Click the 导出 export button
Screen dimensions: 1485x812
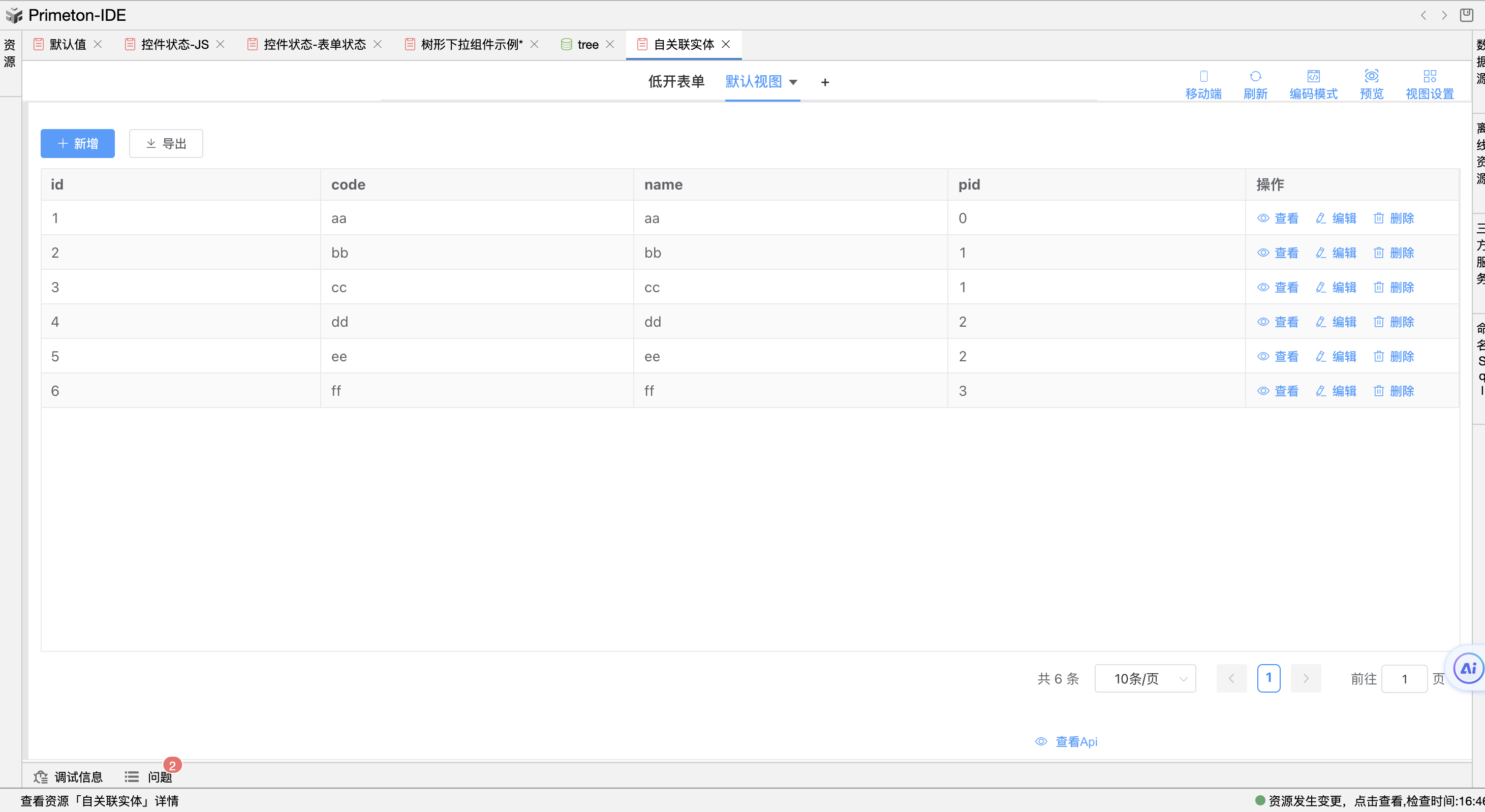[x=166, y=143]
